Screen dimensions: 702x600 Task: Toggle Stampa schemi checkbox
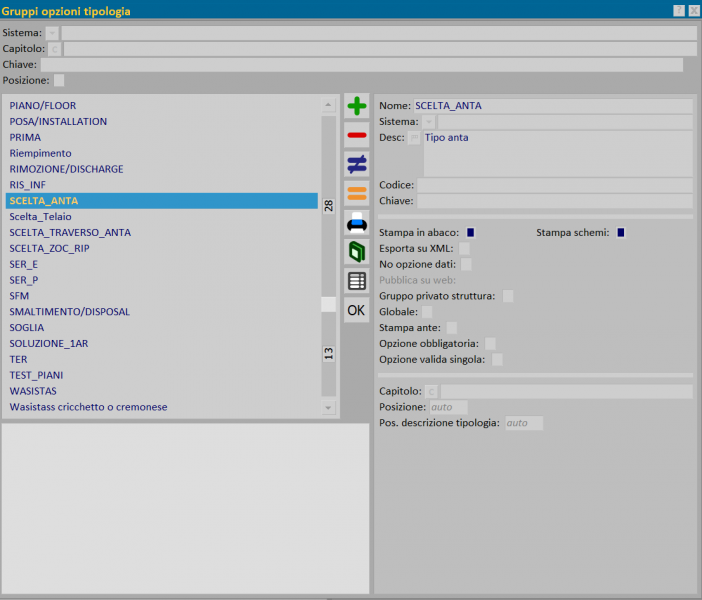(621, 232)
